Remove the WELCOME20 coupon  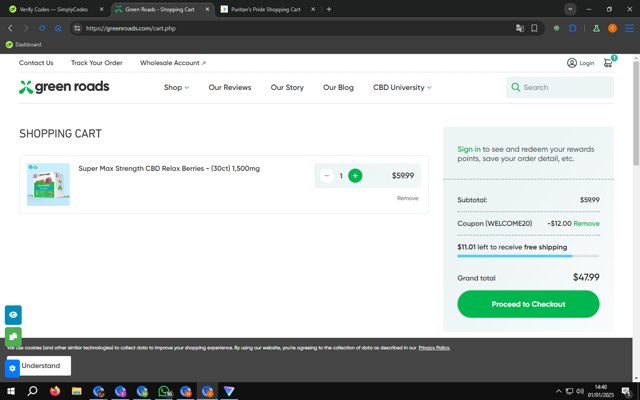[587, 223]
